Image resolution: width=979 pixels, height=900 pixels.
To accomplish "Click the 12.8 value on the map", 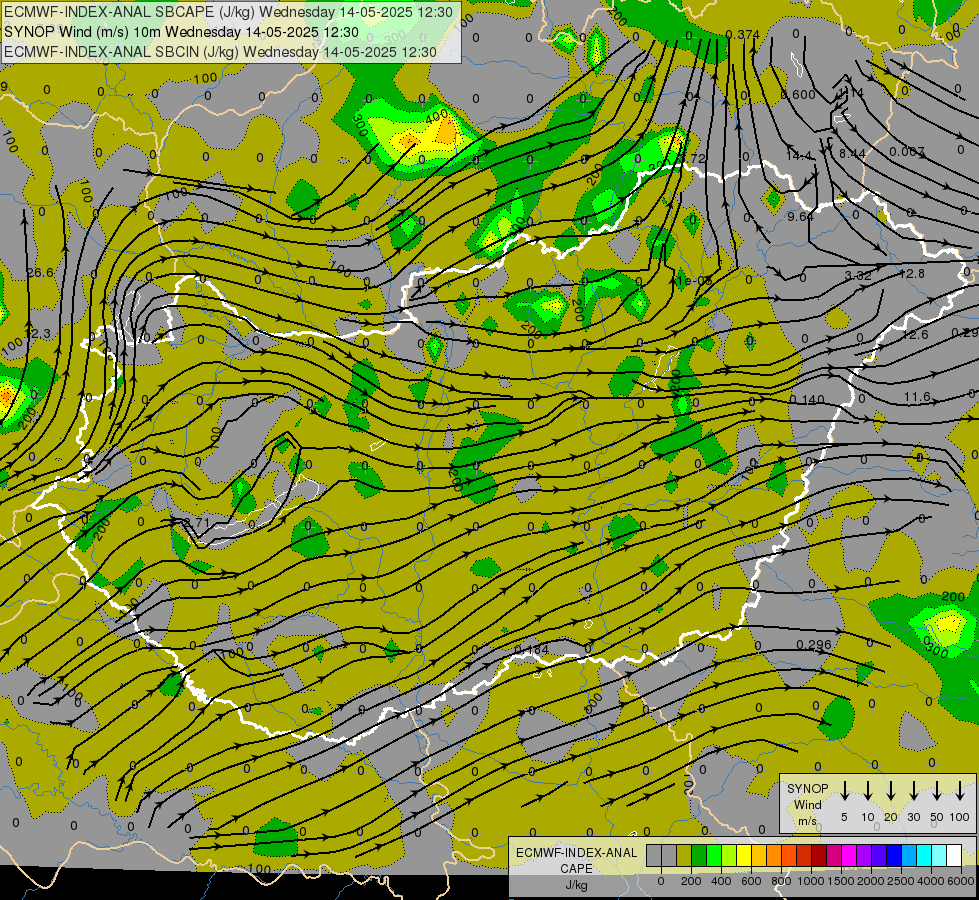I will 912,274.
